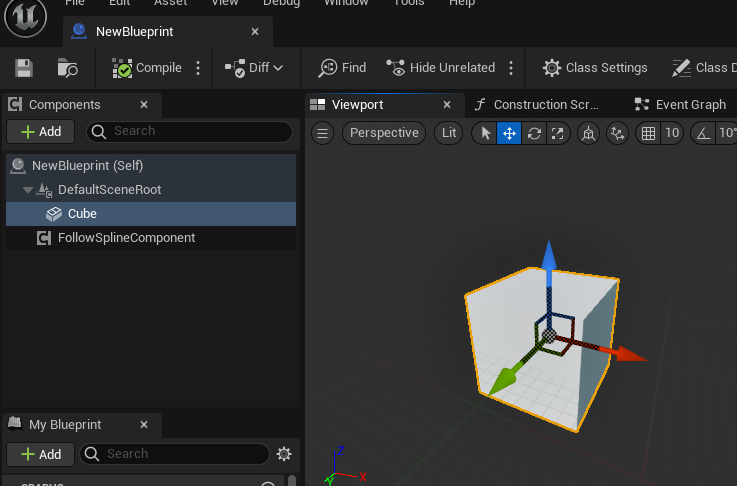Open rotation snap 10° dropdown
Image resolution: width=737 pixels, height=486 pixels.
[x=727, y=133]
